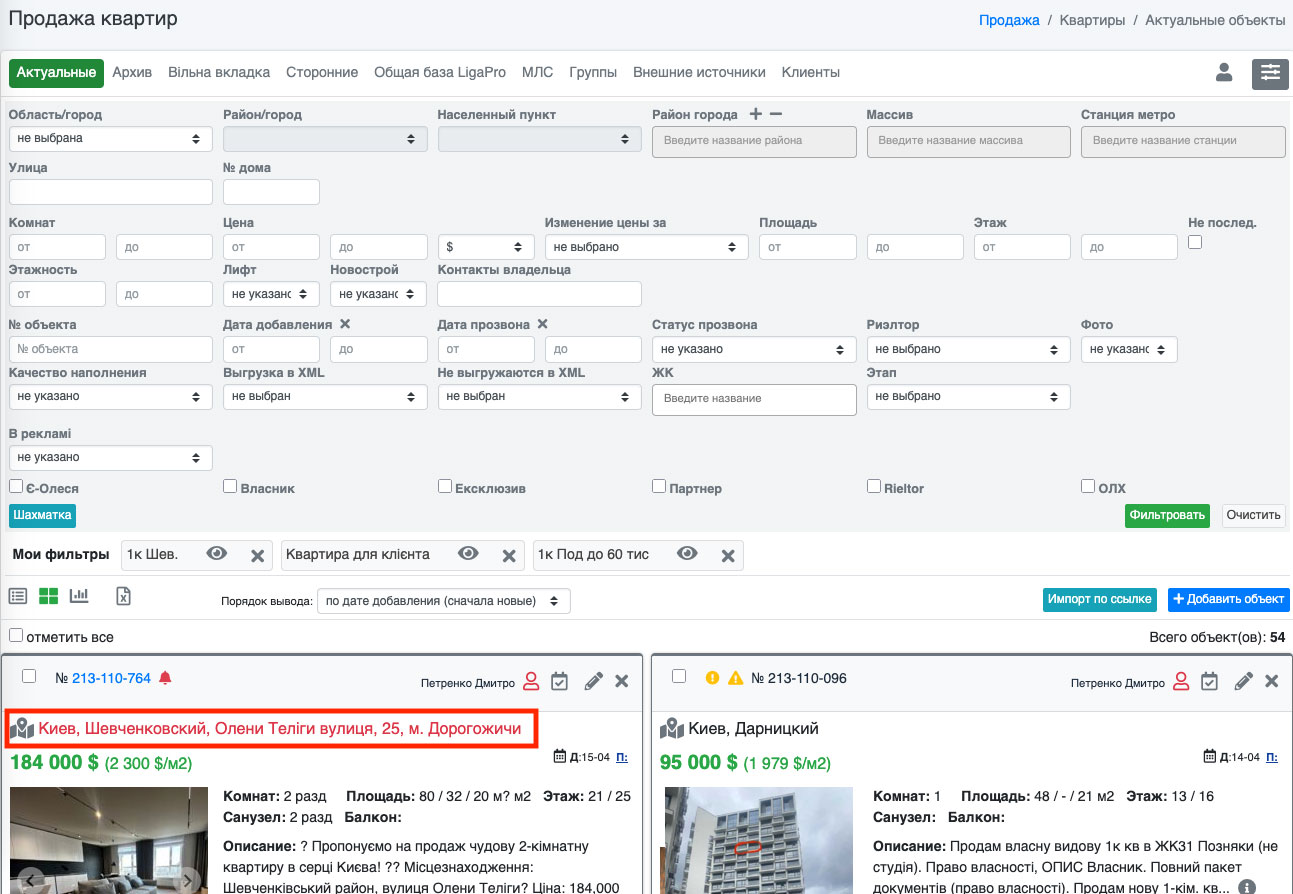Image resolution: width=1293 pixels, height=894 pixels.
Task: Switch to the grid view icon
Action: click(x=48, y=596)
